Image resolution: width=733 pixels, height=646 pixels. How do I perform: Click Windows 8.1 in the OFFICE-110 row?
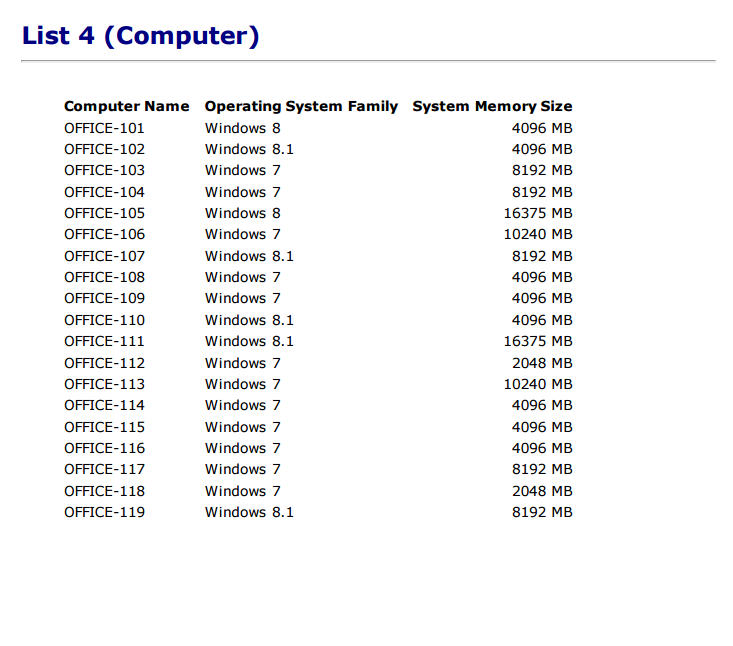pyautogui.click(x=249, y=320)
